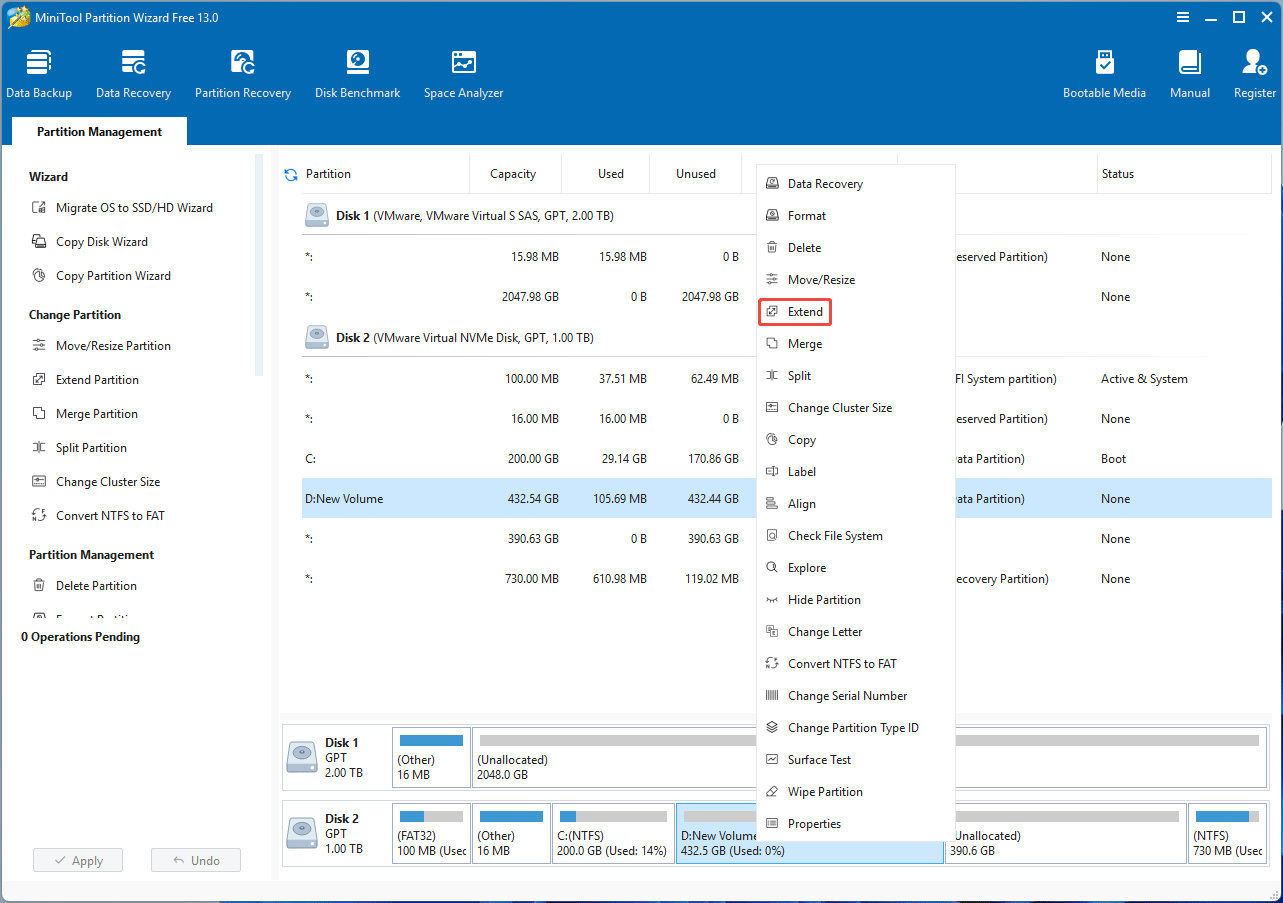Select Wipe Partition in the context menu

(x=824, y=792)
